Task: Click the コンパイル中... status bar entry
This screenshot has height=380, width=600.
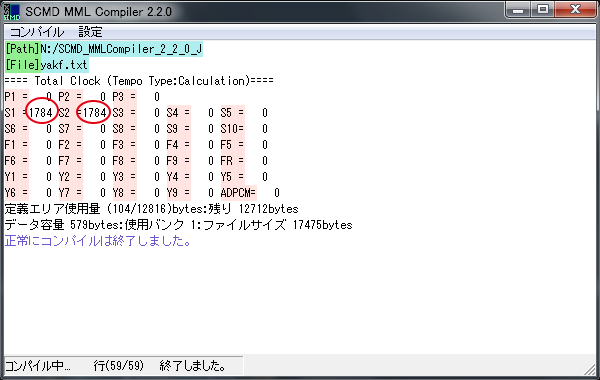Action: pyautogui.click(x=38, y=366)
